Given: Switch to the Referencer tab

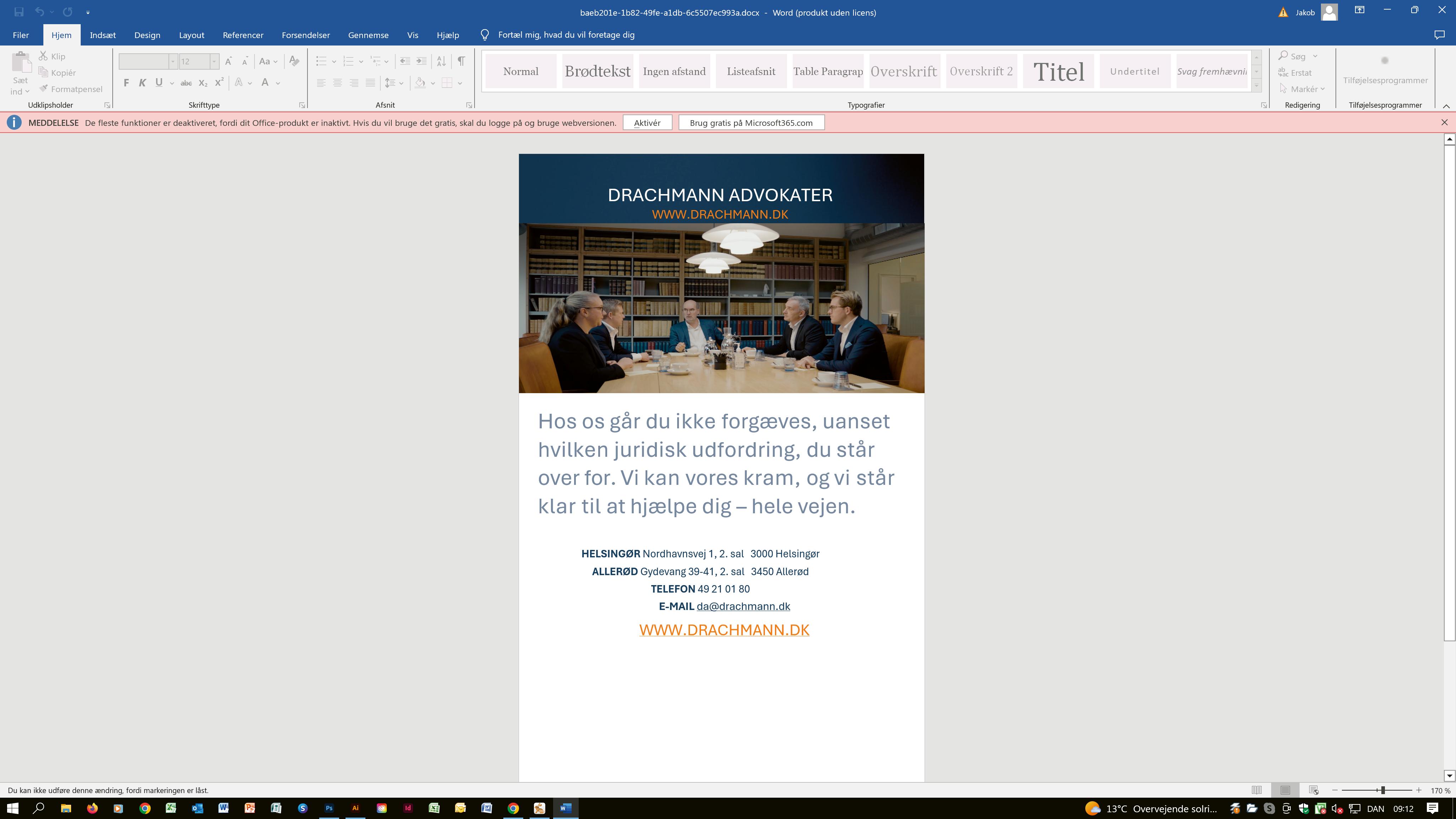Looking at the screenshot, I should (243, 35).
